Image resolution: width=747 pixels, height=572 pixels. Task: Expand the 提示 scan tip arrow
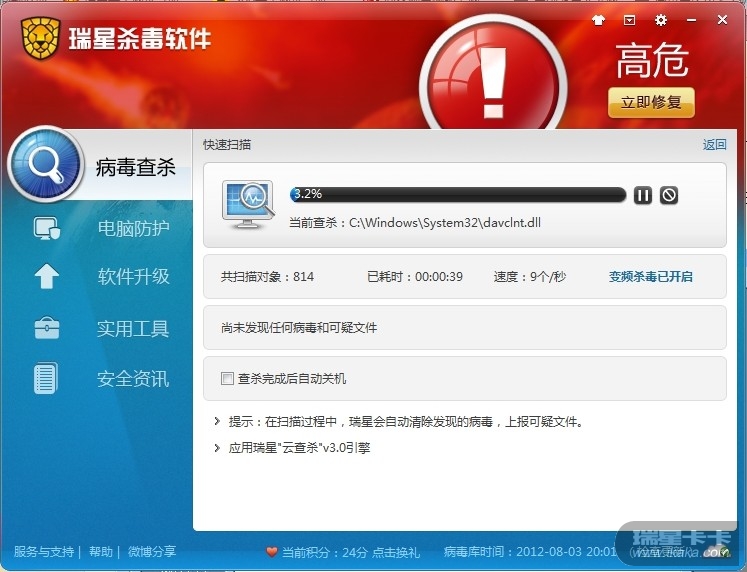click(x=217, y=421)
